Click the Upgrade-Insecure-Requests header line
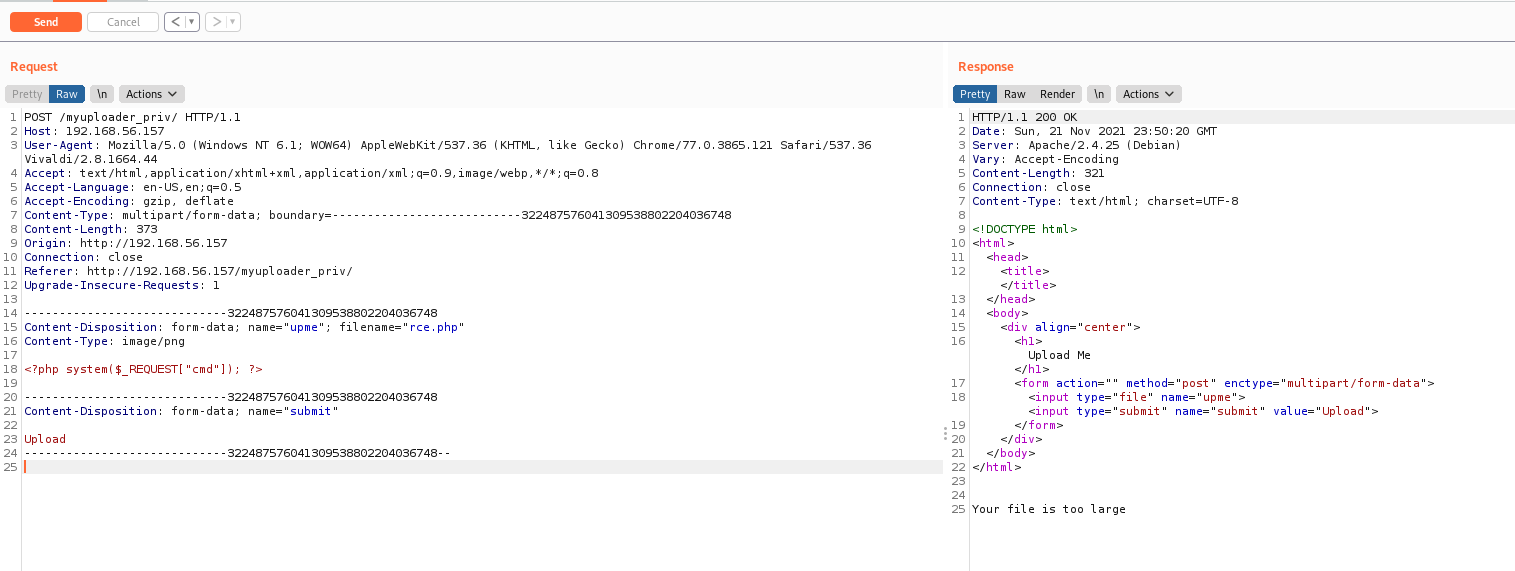1515x571 pixels. 122,285
